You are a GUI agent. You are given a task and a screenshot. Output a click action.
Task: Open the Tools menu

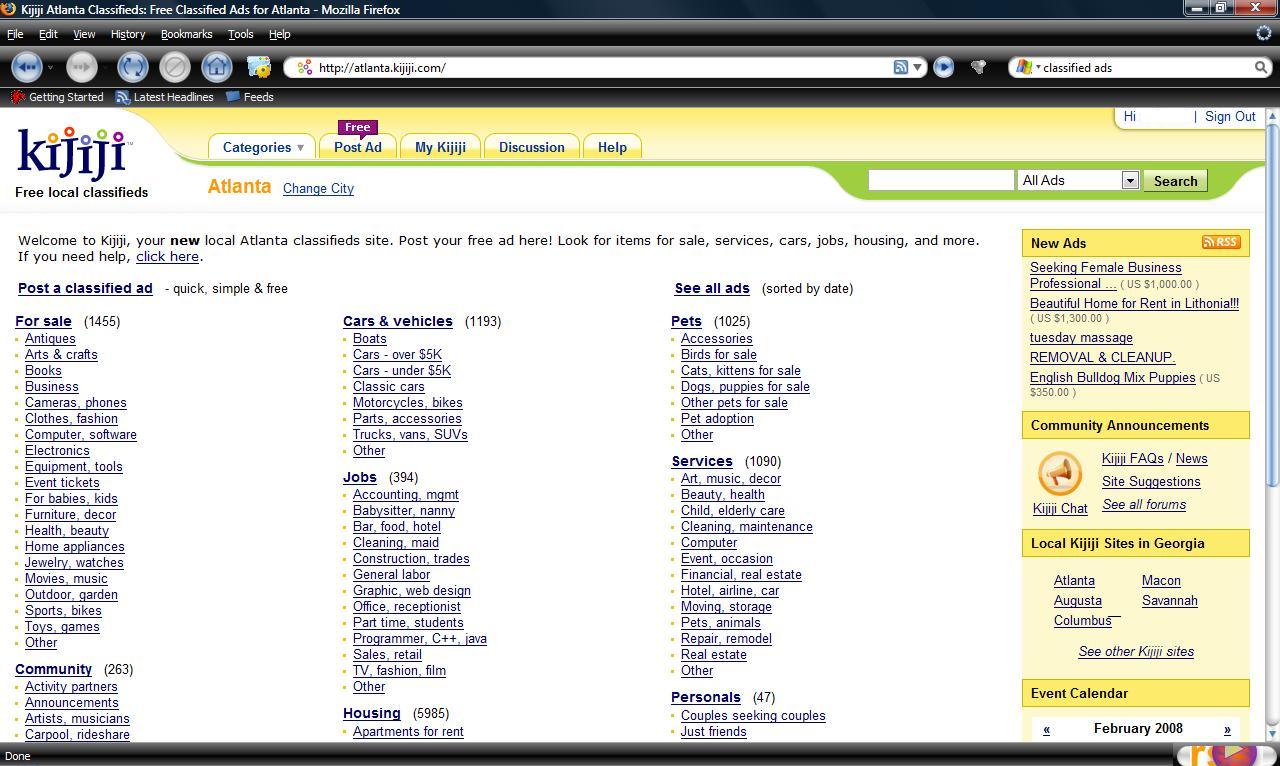coord(241,34)
